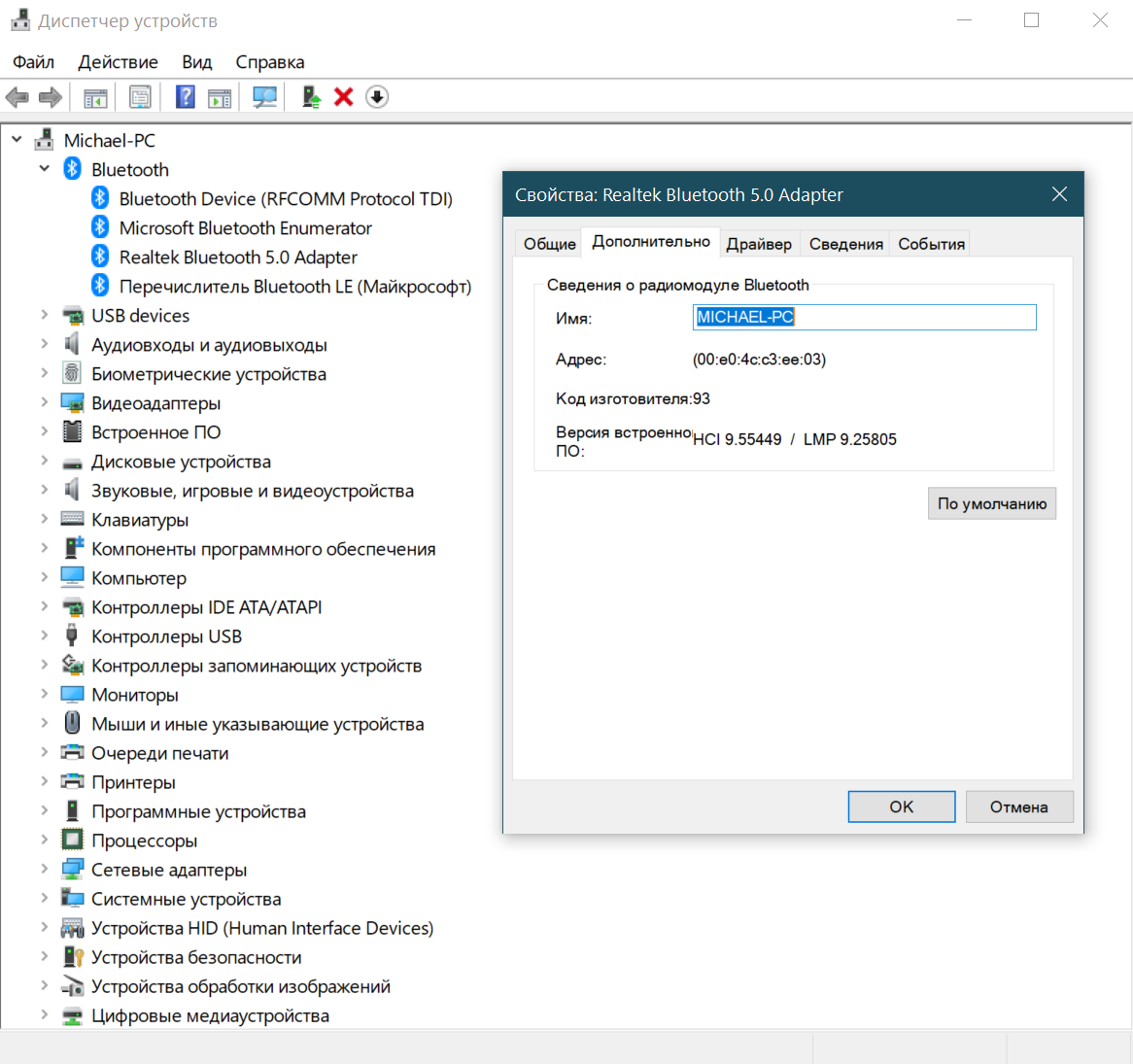Screen dimensions: 1133x1064
Task: Click the Отмена button
Action: 1019,807
